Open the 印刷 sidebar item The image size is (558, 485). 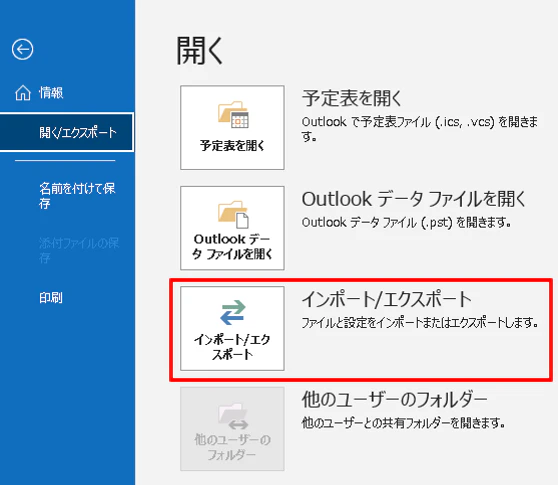[x=51, y=297]
